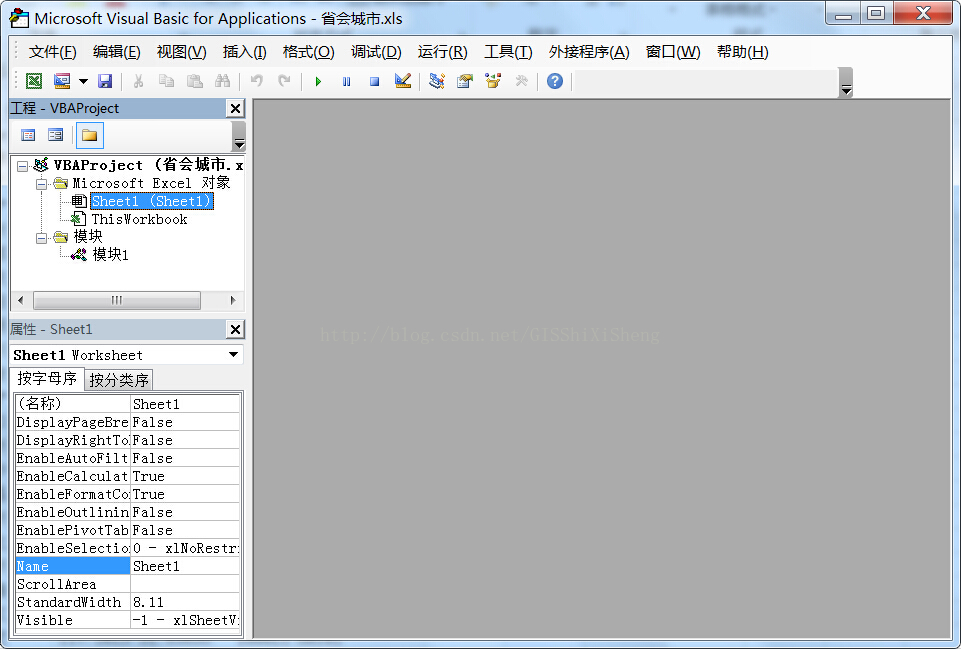Click the Redo arrow icon
This screenshot has width=961, height=649.
point(284,81)
